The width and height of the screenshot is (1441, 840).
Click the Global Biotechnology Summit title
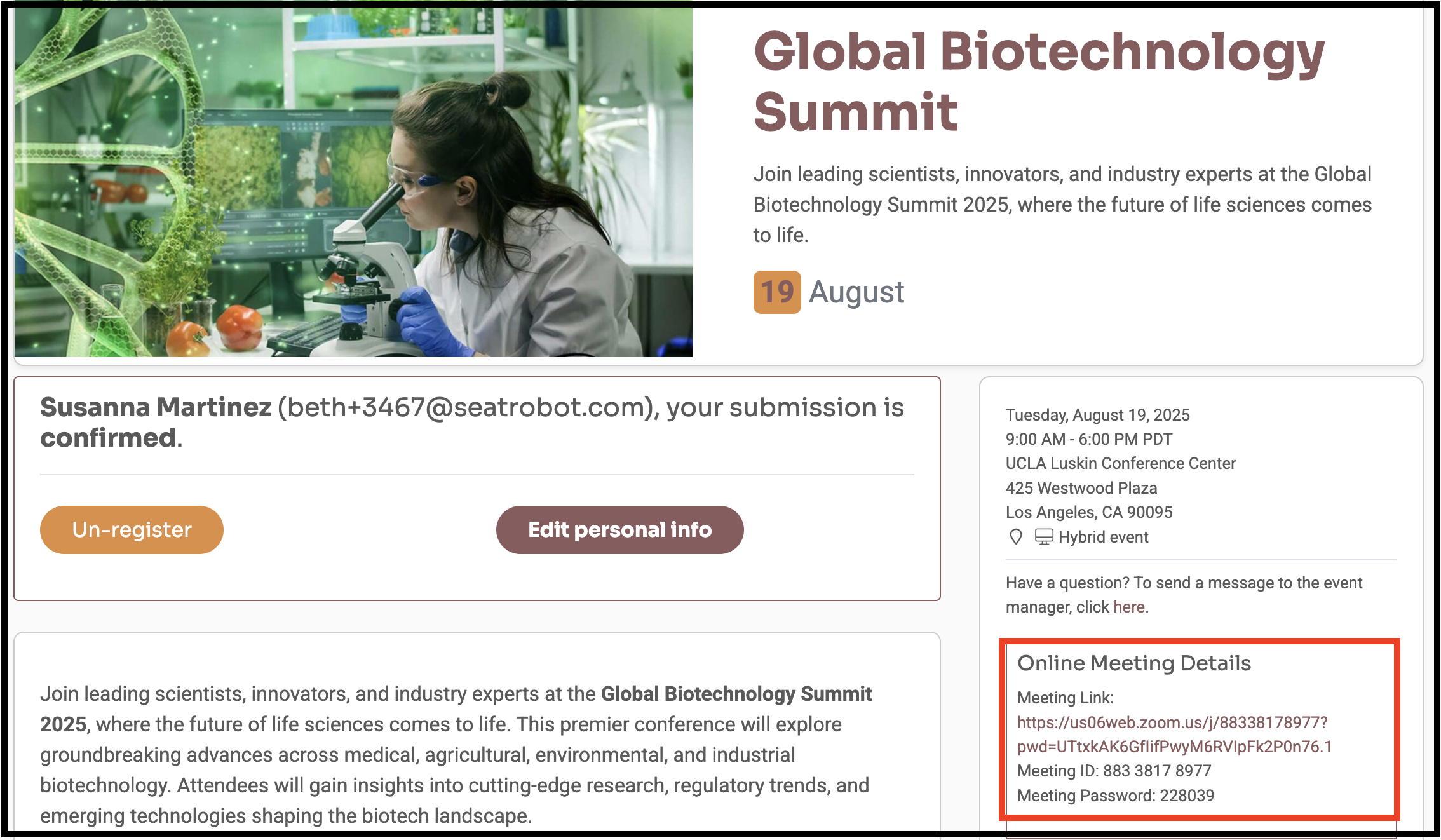point(1039,81)
